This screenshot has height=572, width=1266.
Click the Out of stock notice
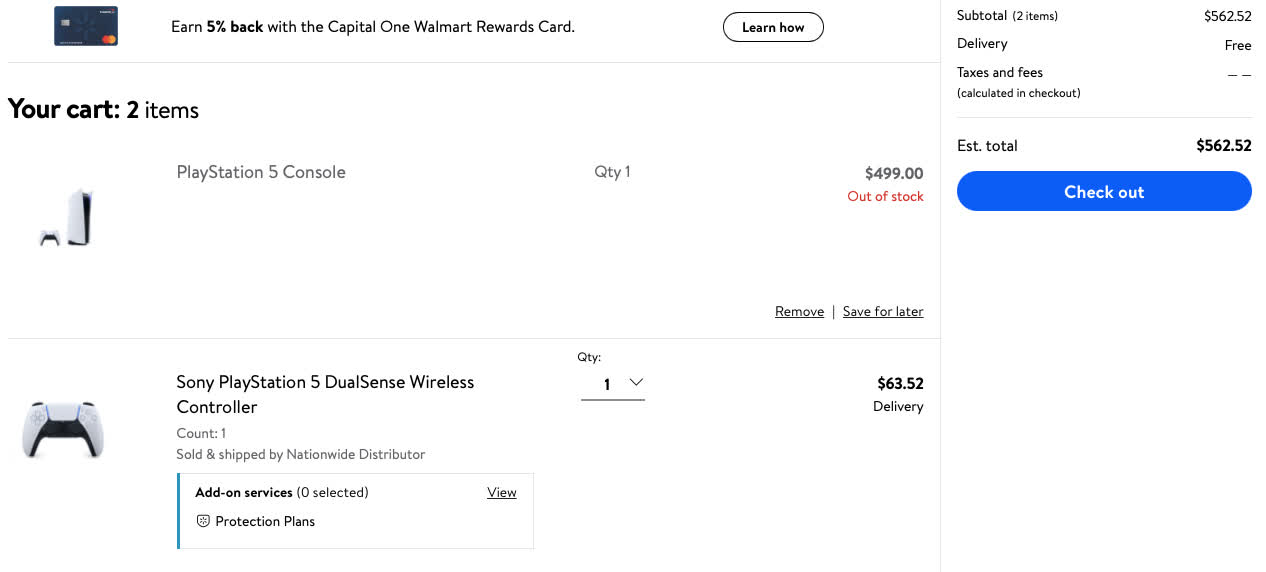click(x=885, y=196)
